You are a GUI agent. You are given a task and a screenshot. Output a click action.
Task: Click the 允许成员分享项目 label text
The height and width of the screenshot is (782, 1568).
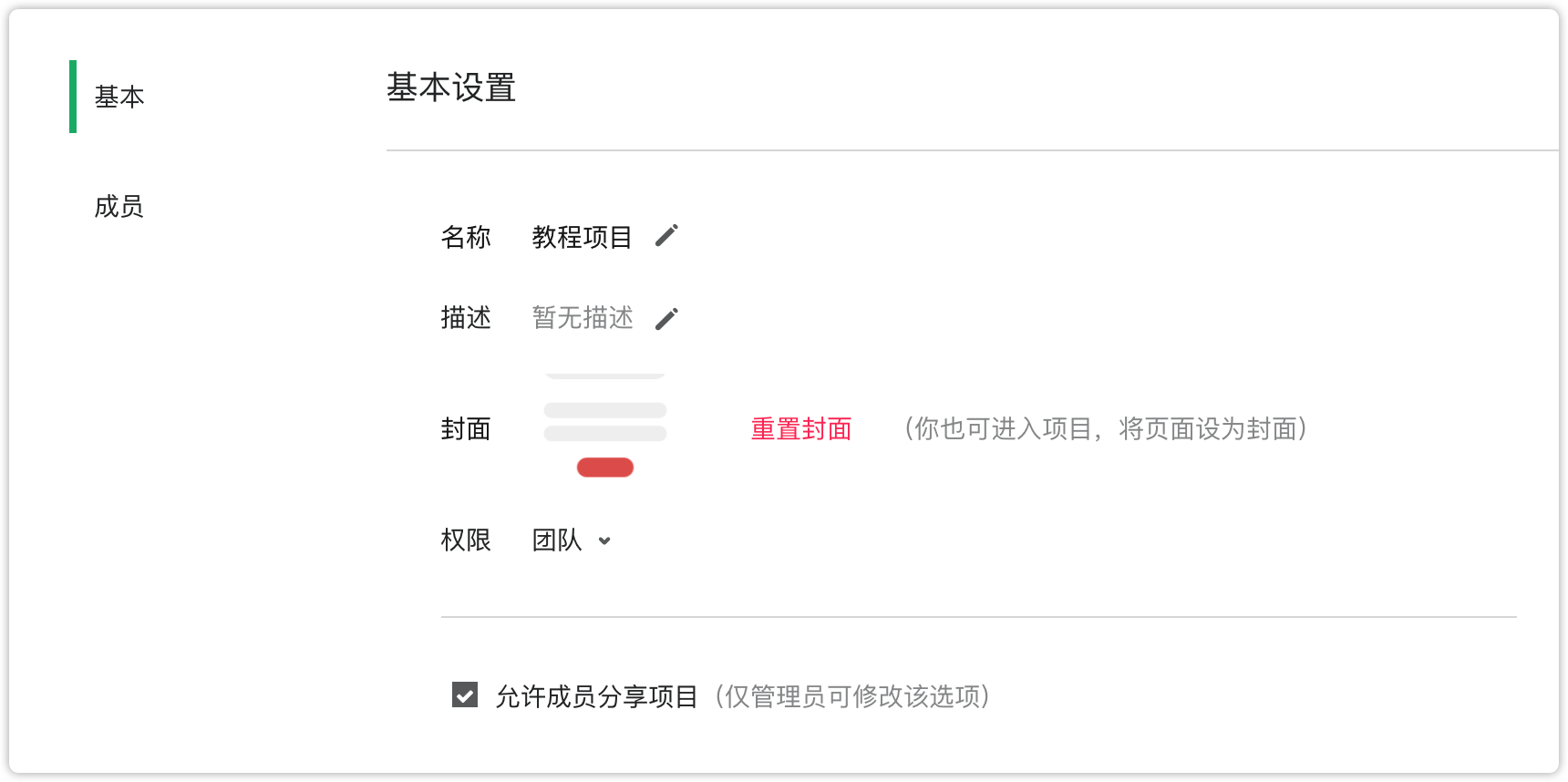tap(597, 696)
